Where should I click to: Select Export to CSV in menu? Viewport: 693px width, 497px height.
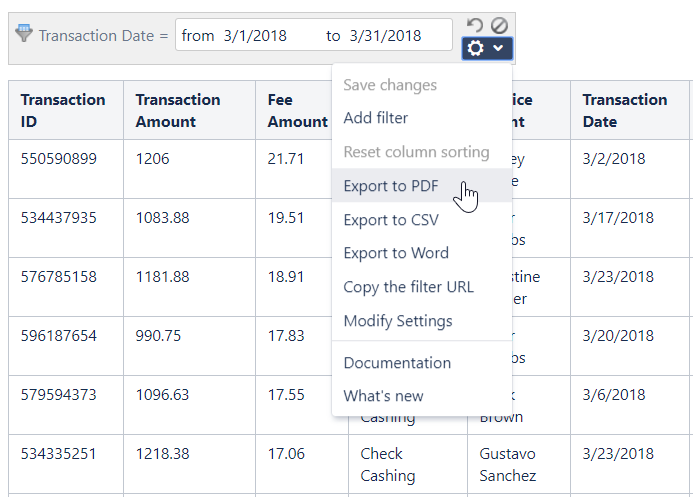[x=389, y=220]
